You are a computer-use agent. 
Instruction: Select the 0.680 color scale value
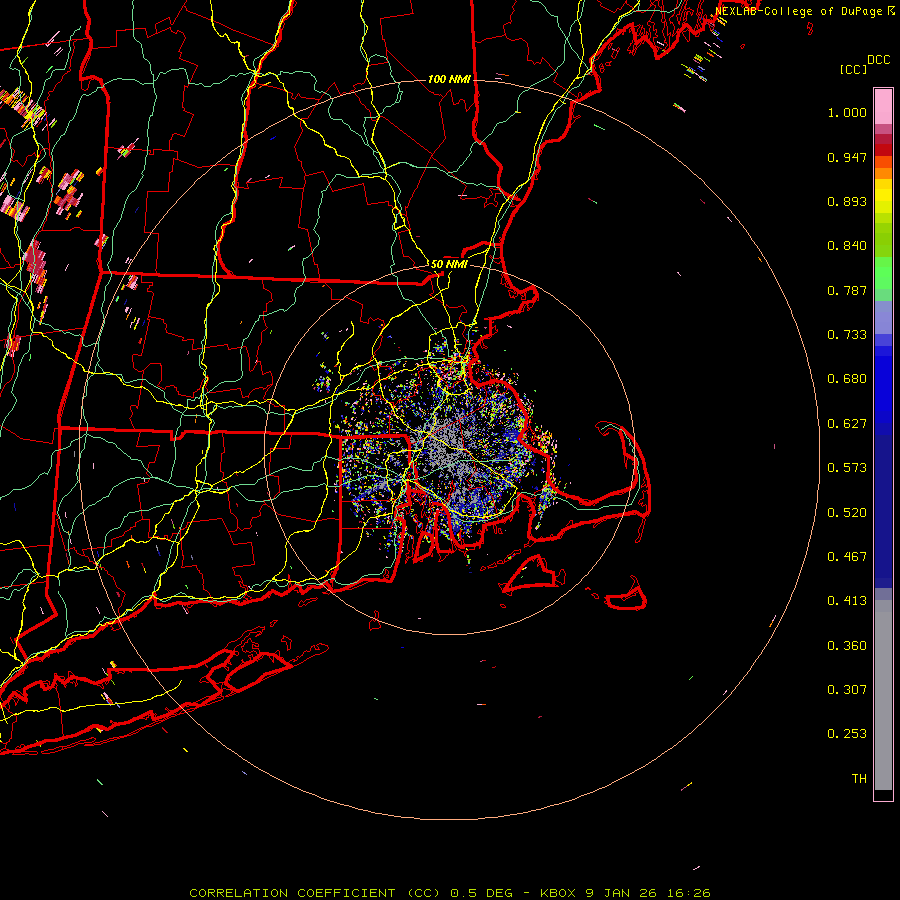pyautogui.click(x=847, y=379)
